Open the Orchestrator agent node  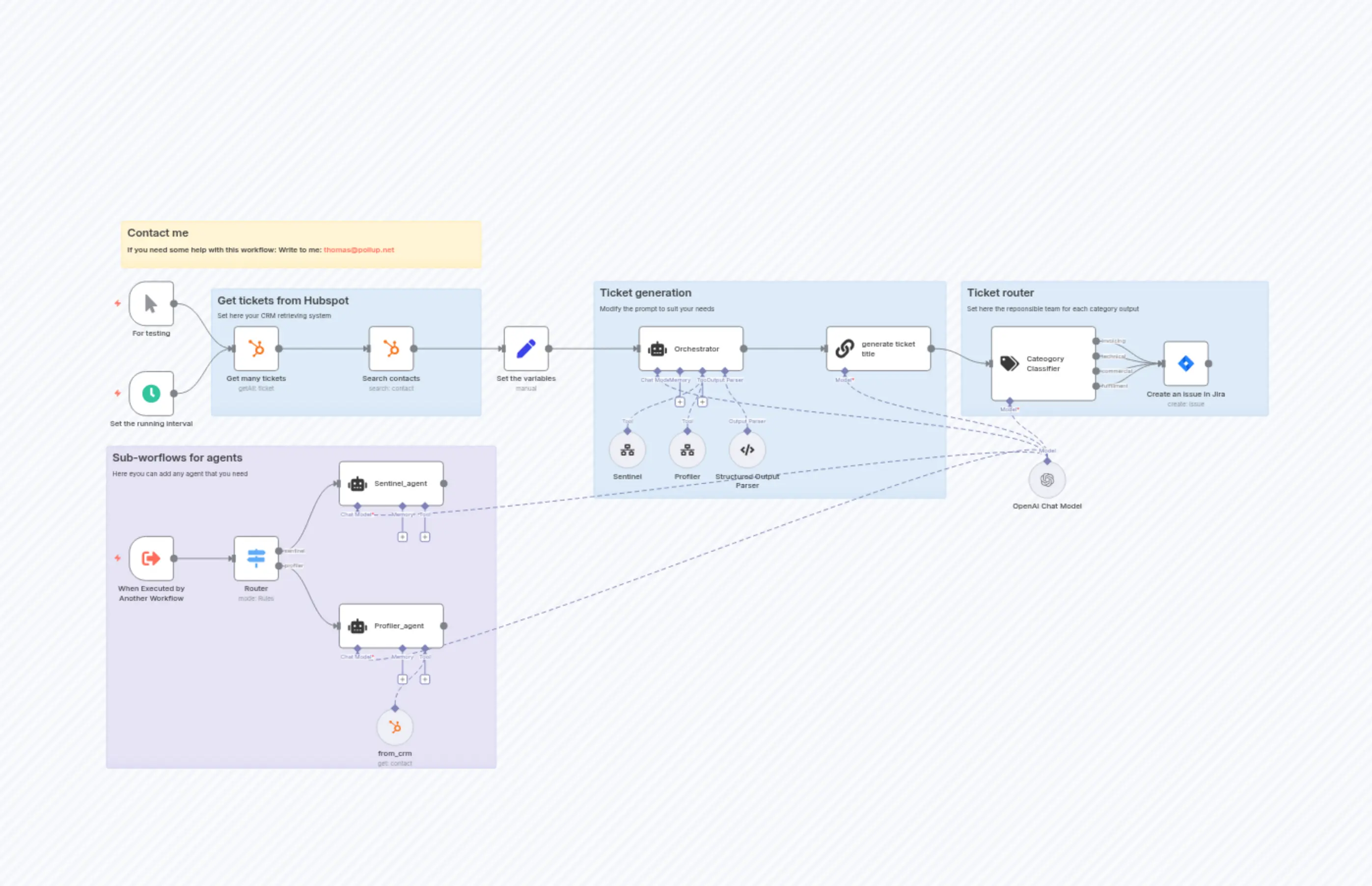click(x=691, y=348)
